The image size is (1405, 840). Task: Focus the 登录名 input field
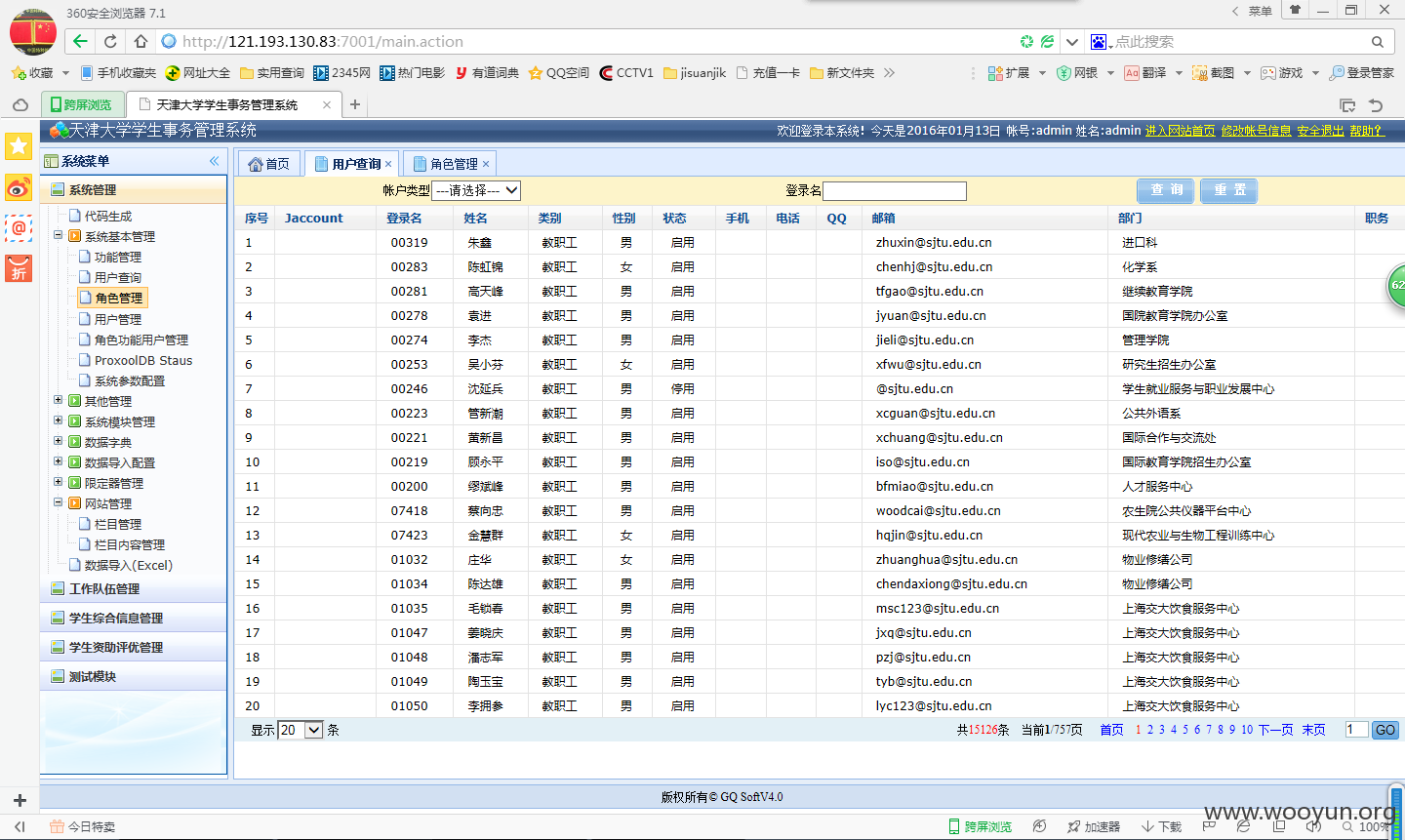(x=895, y=191)
